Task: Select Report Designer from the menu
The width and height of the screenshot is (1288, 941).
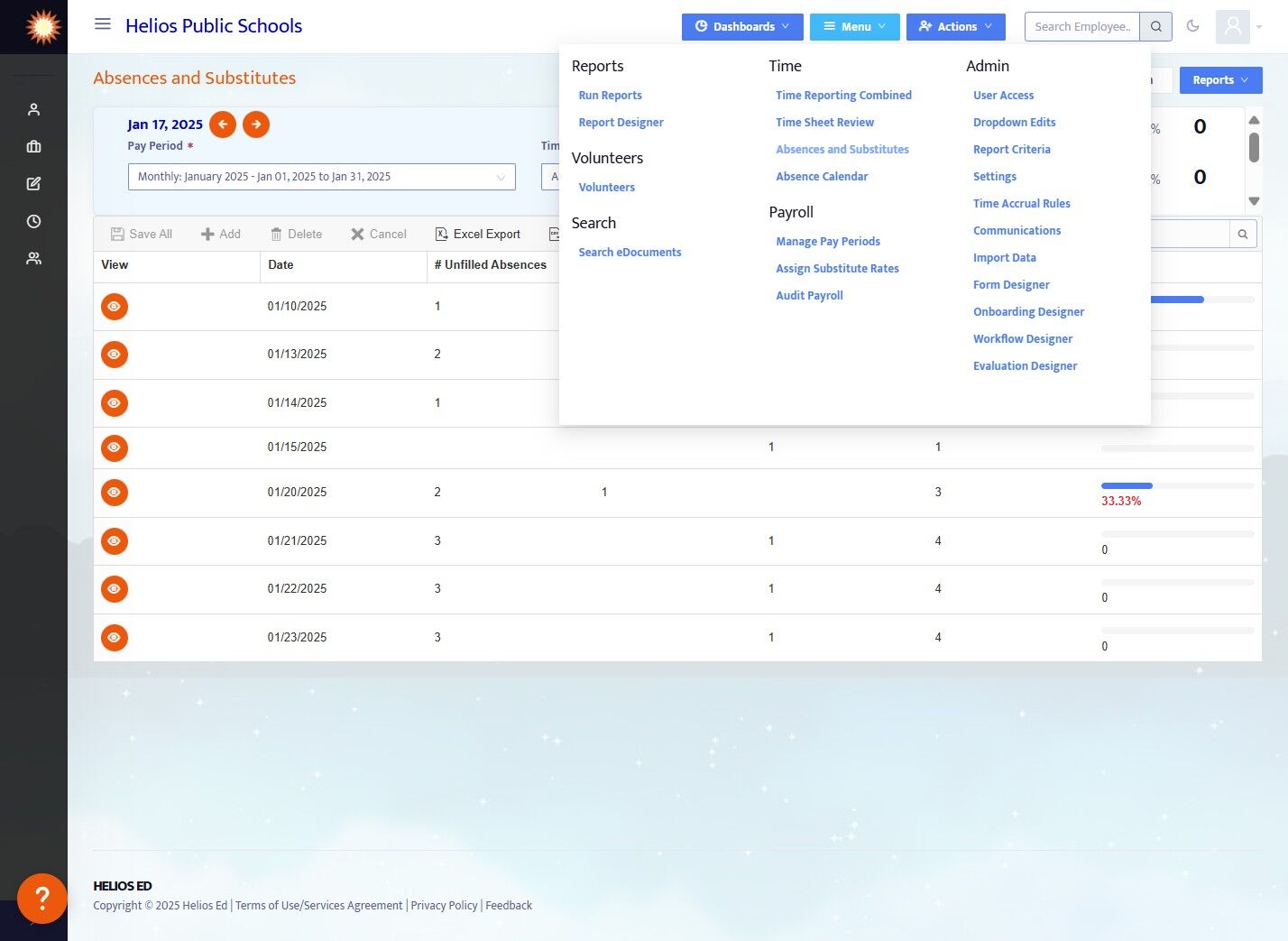Action: 621,123
